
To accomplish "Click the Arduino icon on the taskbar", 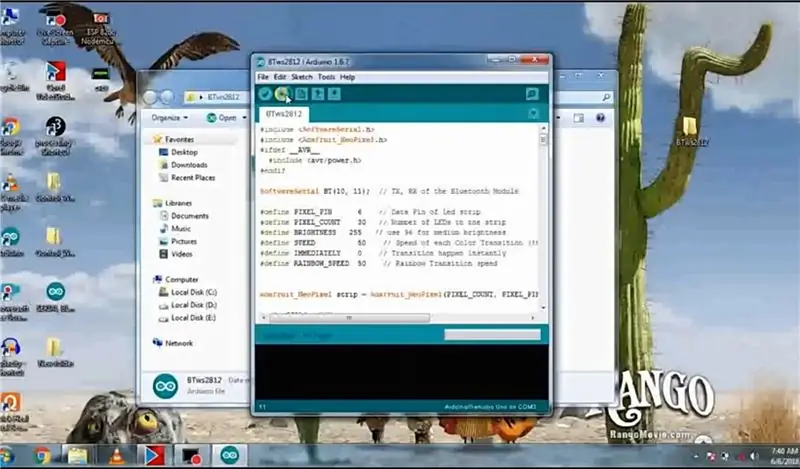I will [230, 455].
